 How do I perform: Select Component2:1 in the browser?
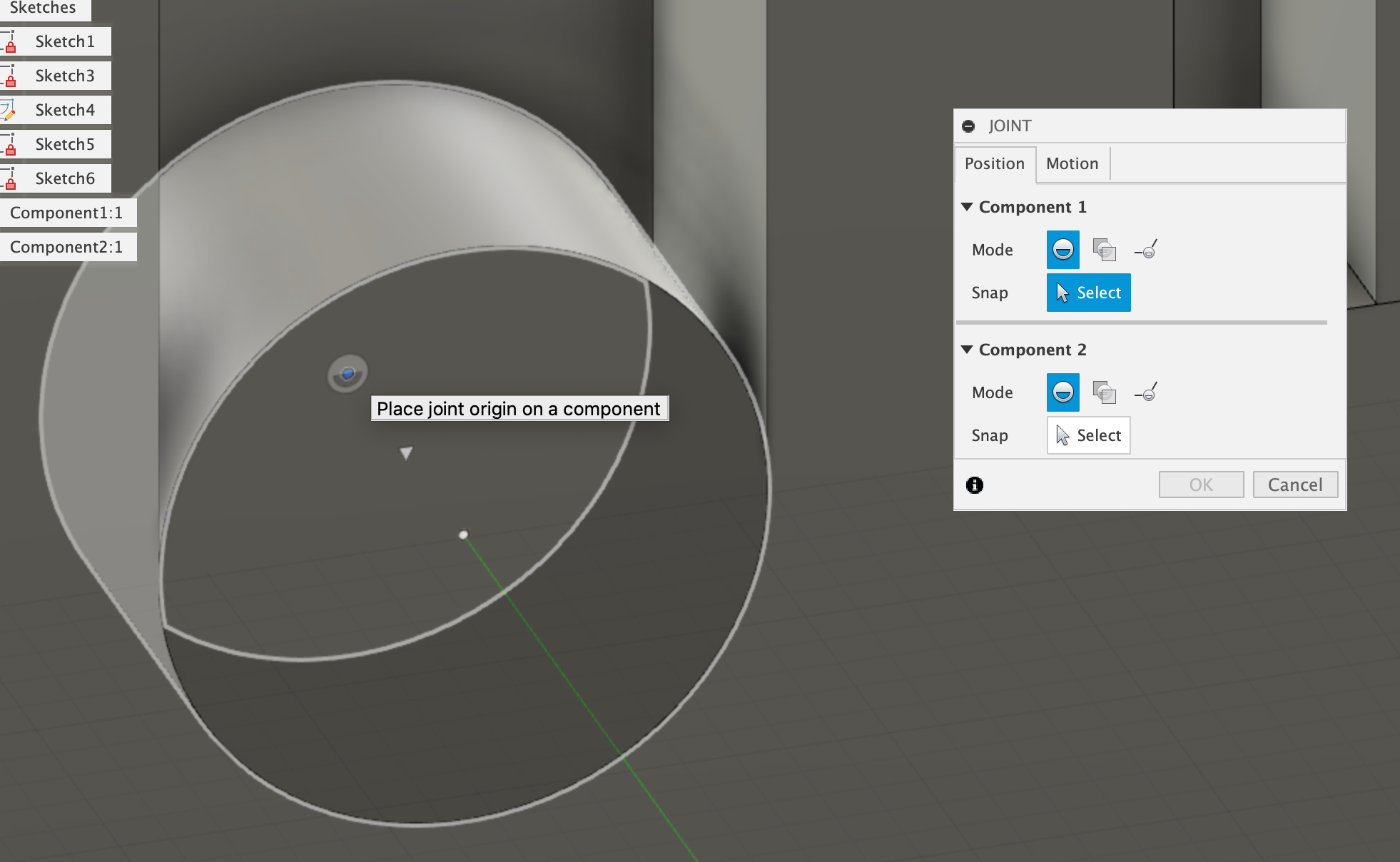pyautogui.click(x=68, y=247)
